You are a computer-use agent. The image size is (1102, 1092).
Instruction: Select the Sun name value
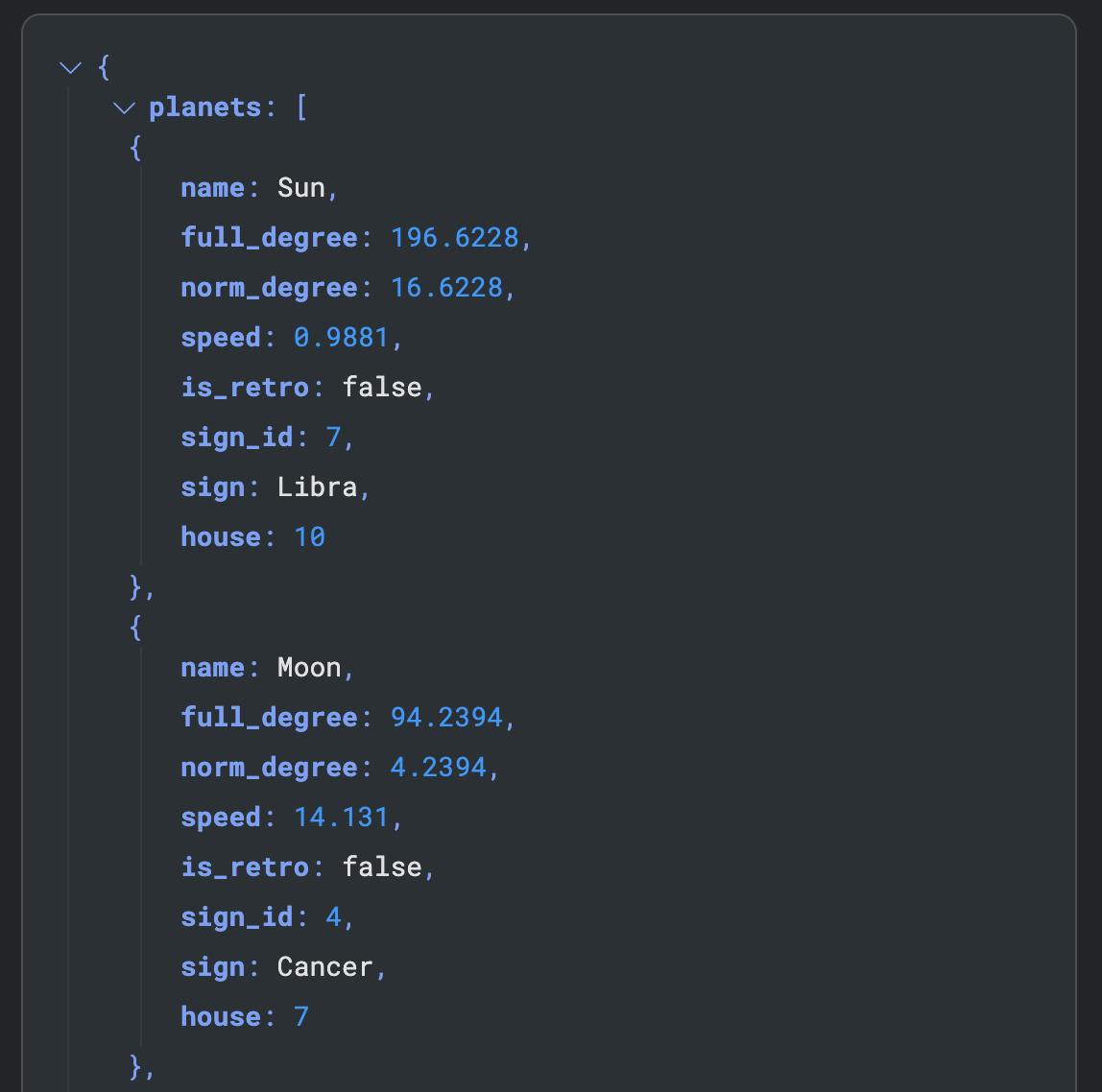[x=300, y=188]
